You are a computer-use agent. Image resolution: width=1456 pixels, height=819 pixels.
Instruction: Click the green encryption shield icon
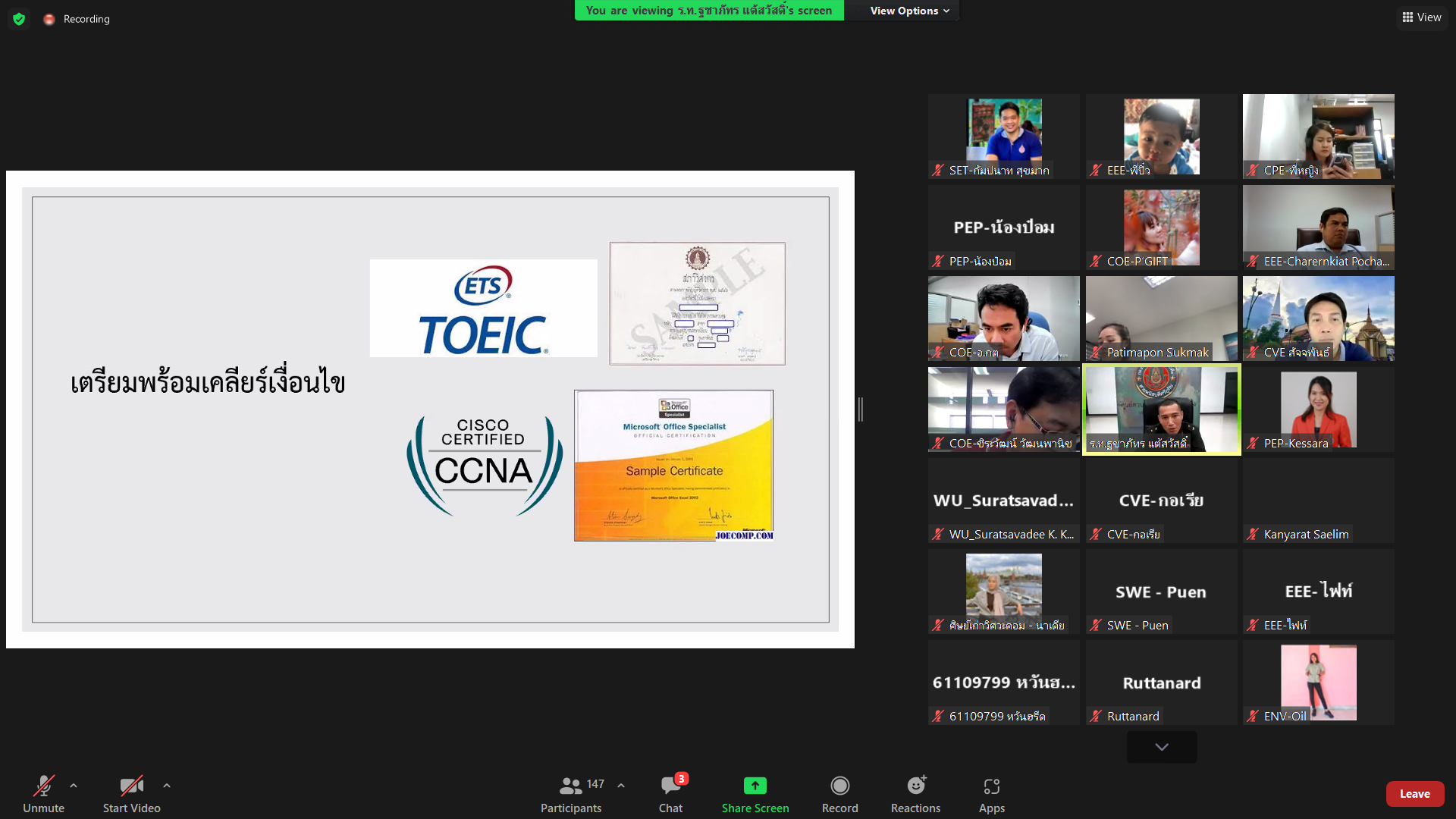pos(19,19)
